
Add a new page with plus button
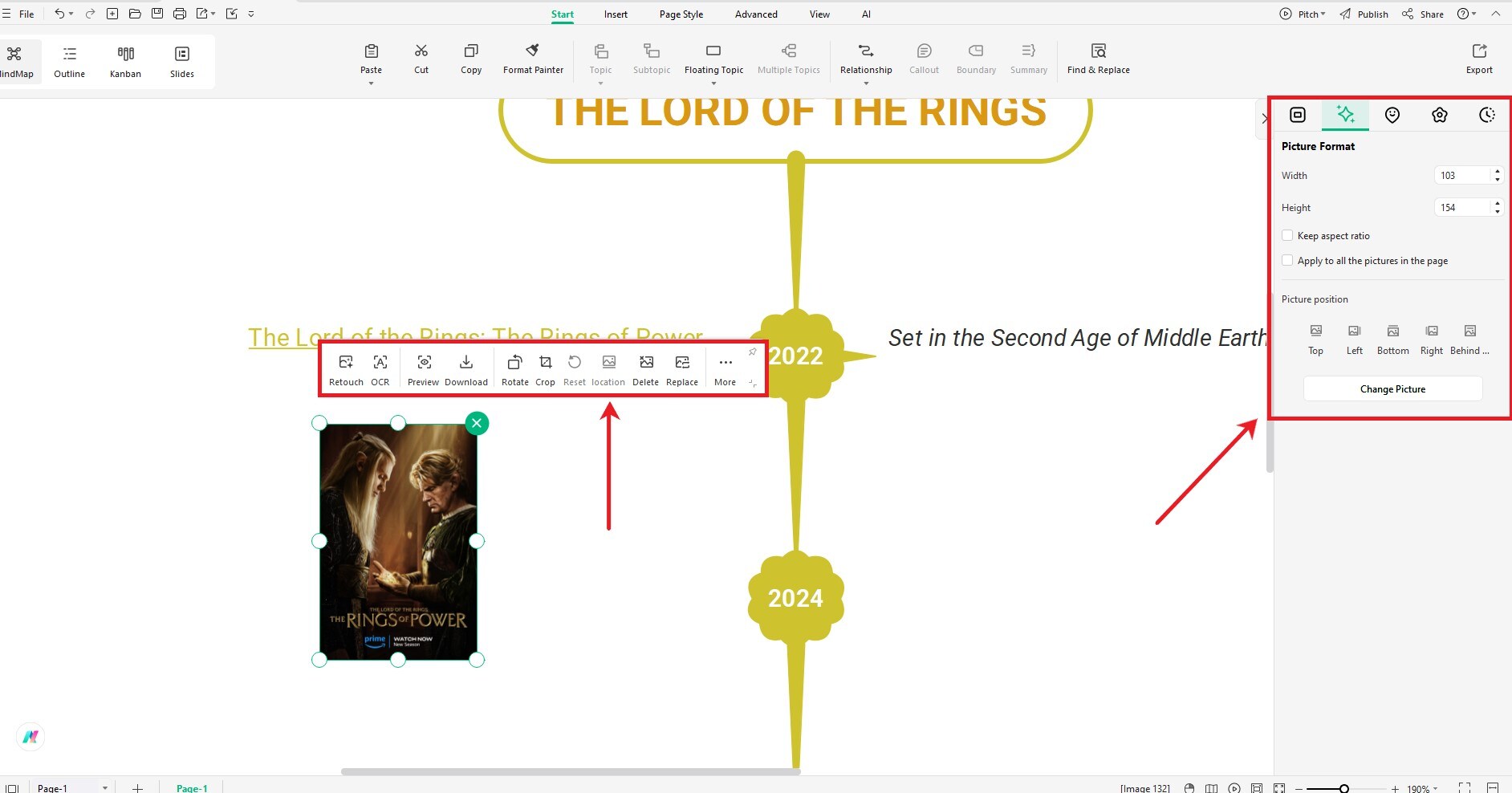tap(137, 788)
